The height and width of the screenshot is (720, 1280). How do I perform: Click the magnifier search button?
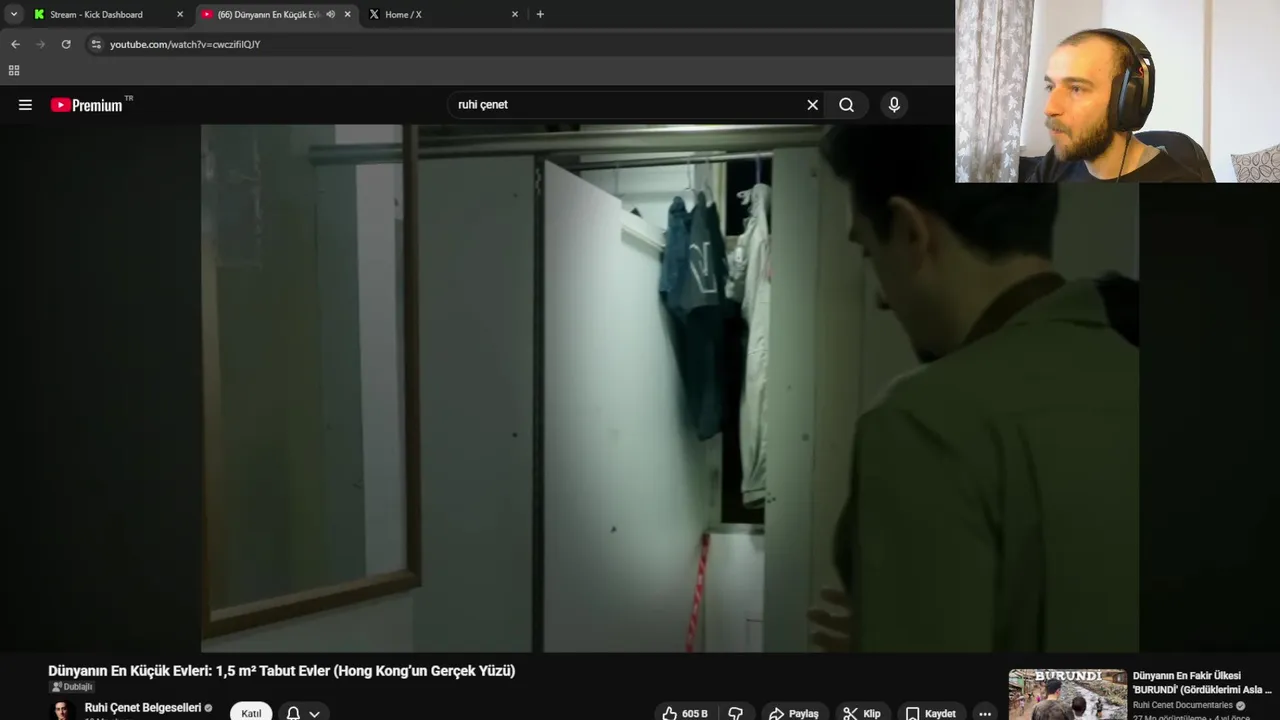846,105
